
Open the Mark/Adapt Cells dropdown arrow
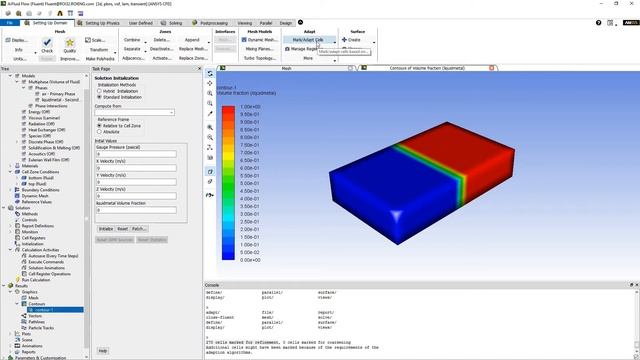pyautogui.click(x=335, y=41)
